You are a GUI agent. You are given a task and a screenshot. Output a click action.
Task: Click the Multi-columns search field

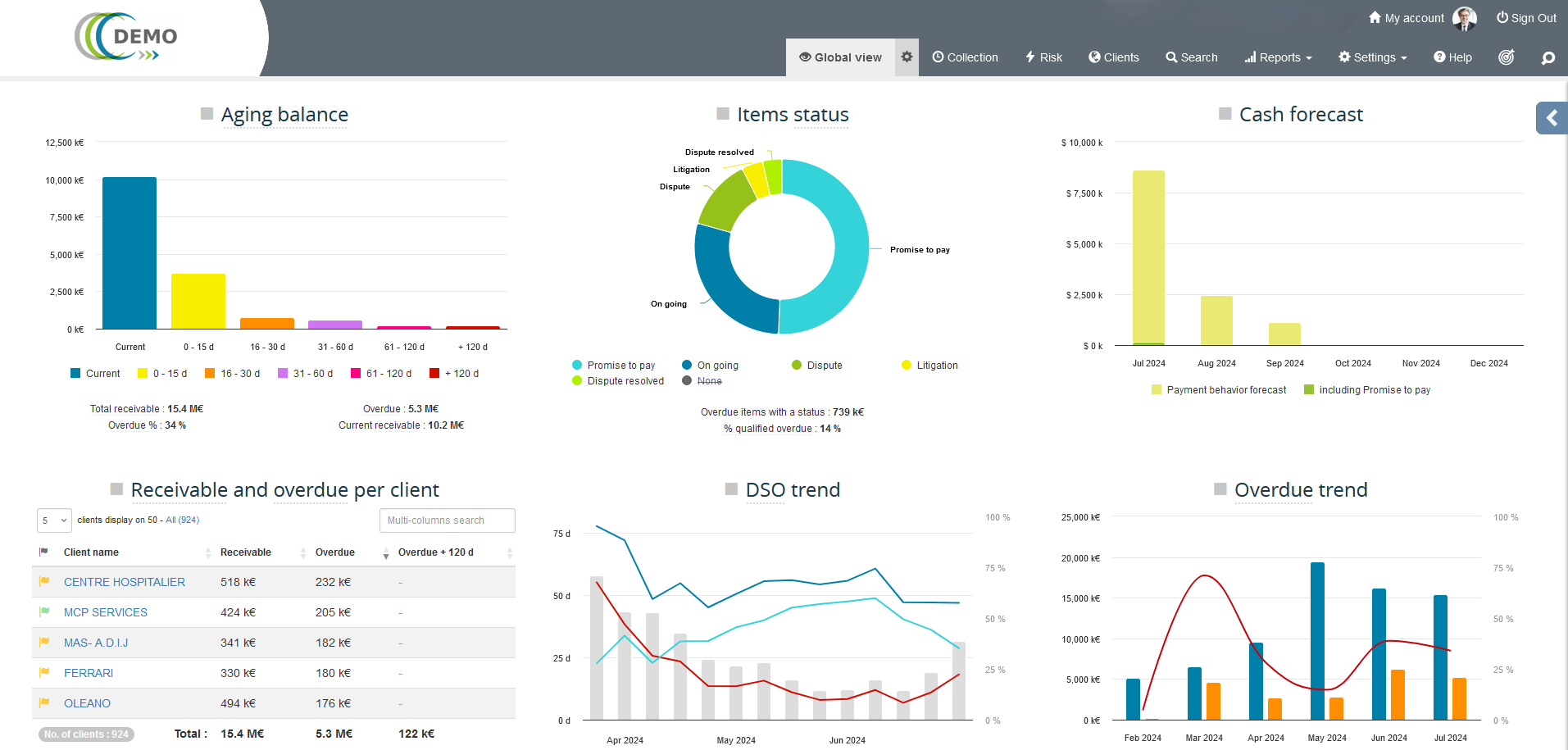(x=448, y=520)
